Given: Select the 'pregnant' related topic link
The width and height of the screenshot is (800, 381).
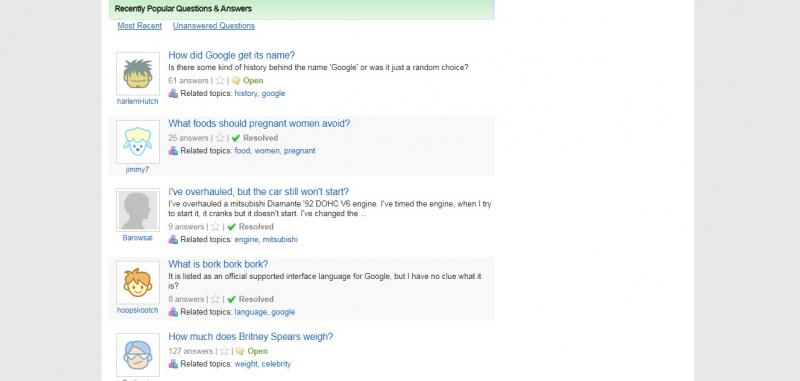Looking at the screenshot, I should [299, 151].
